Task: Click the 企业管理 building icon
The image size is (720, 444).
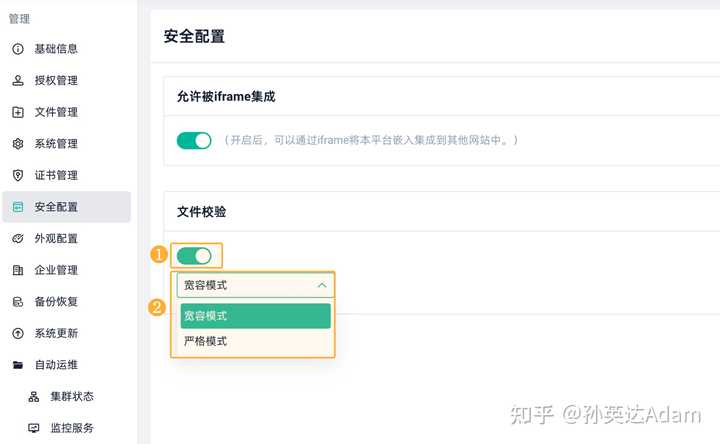Action: point(18,270)
